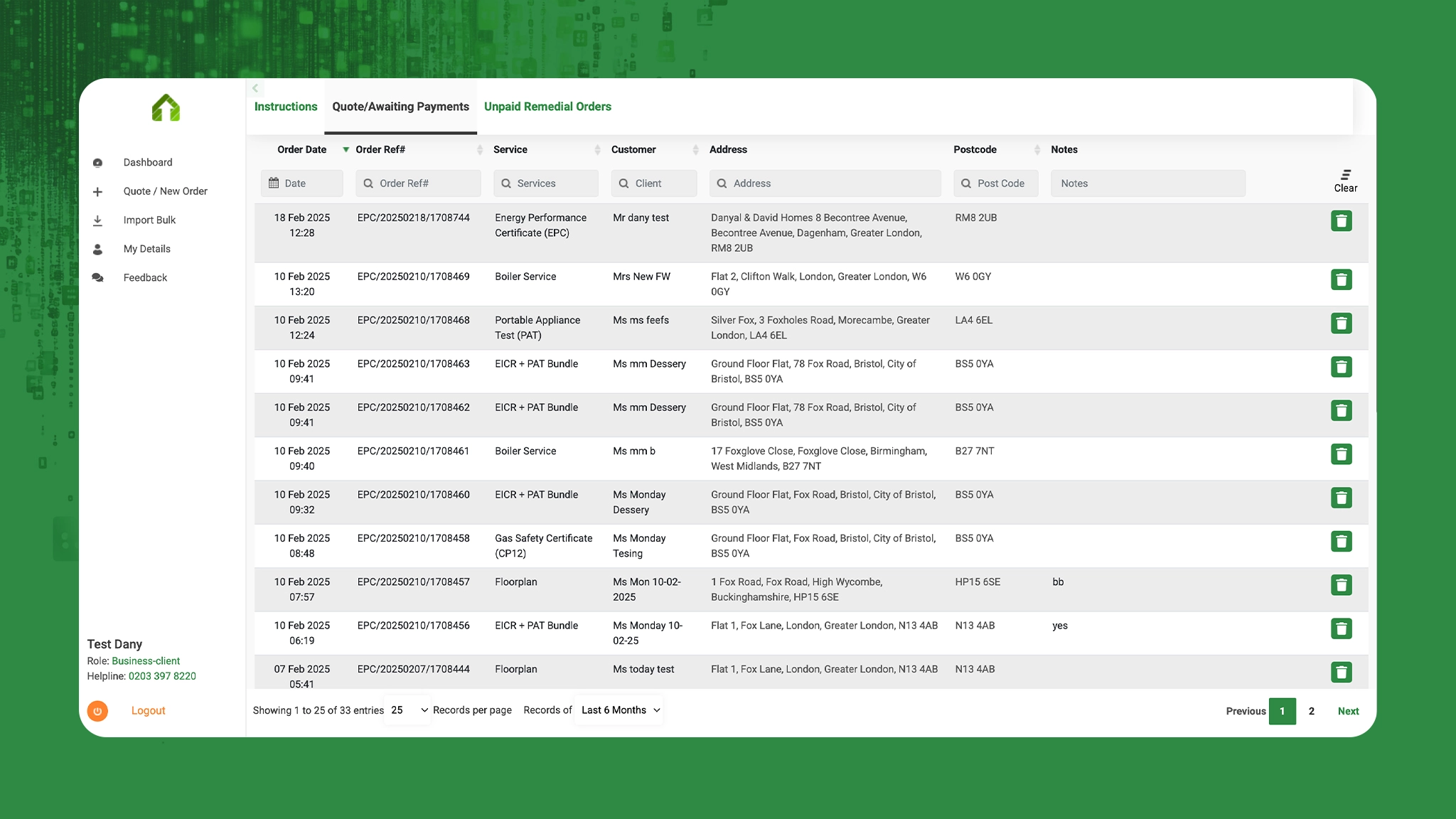Sort by the Order Ref# column header
This screenshot has height=819, width=1456.
(380, 149)
